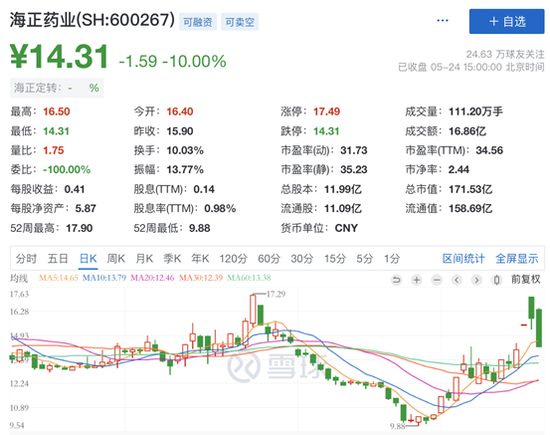Click the 货币单位 CNY value
This screenshot has width=550, height=435.
(x=346, y=228)
